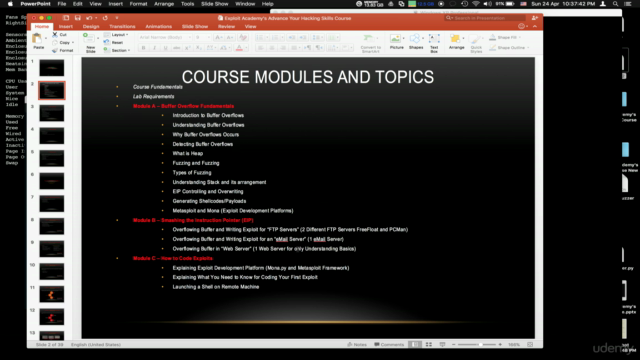Click the share person icon

534,18
